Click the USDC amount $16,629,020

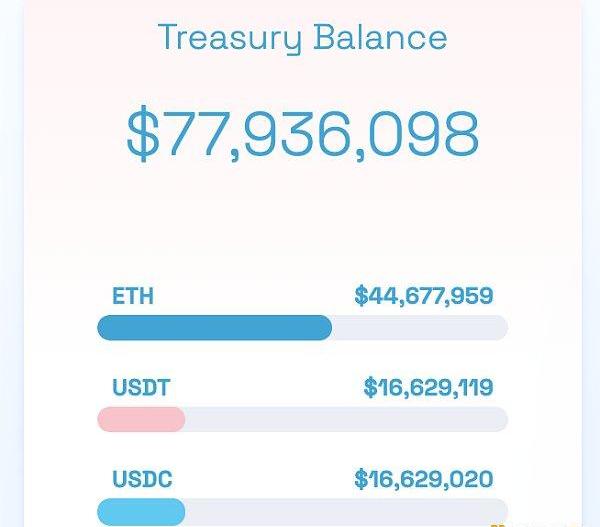click(423, 478)
